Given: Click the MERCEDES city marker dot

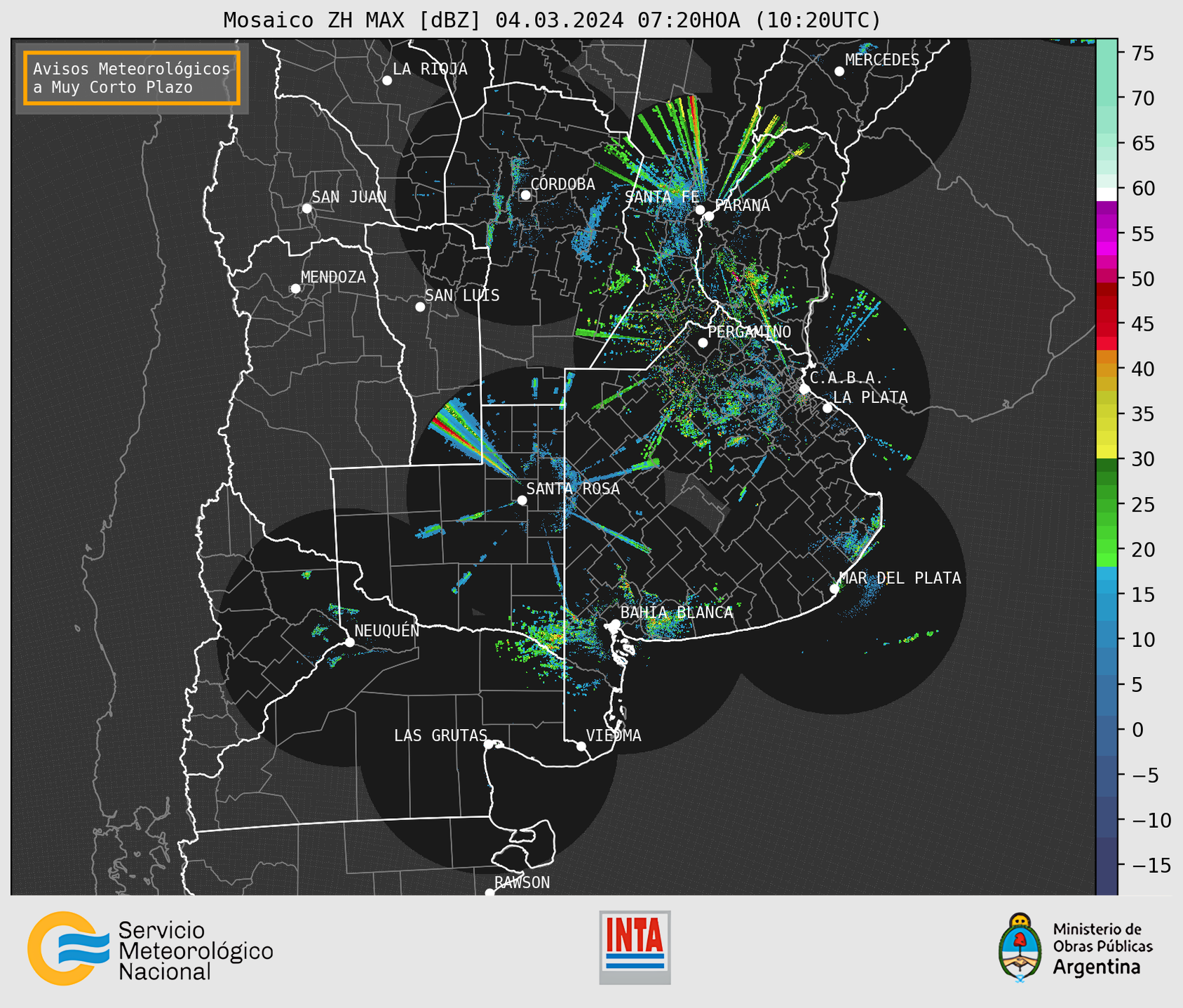Looking at the screenshot, I should 839,71.
